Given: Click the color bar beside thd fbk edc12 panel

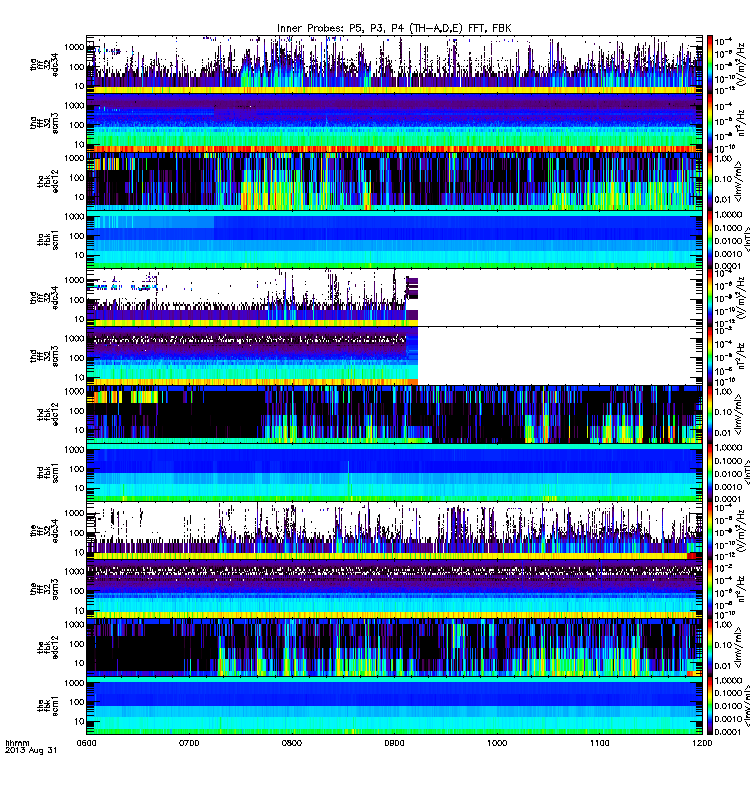Looking at the screenshot, I should [710, 414].
